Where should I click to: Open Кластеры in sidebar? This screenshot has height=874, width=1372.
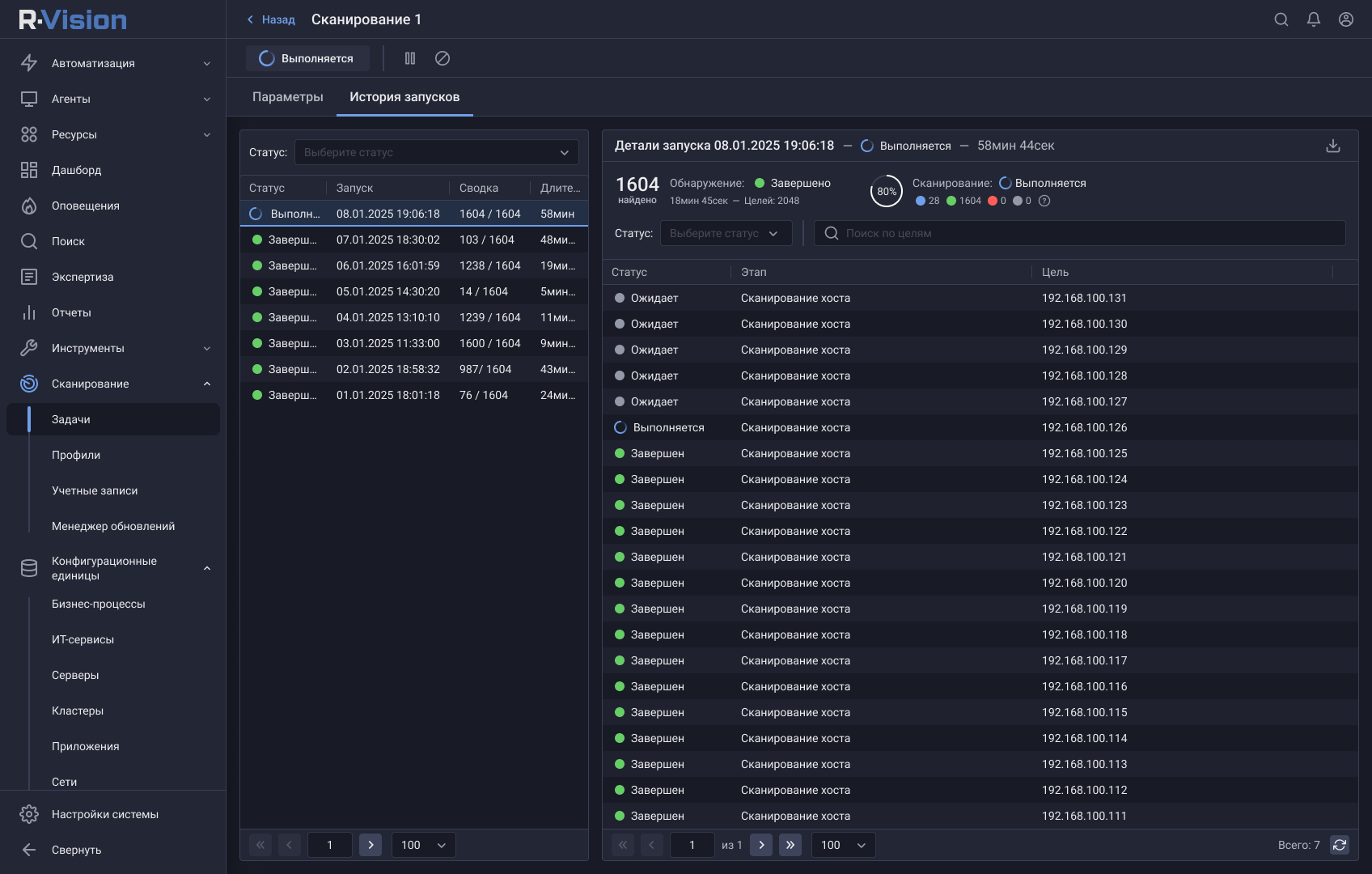78,711
